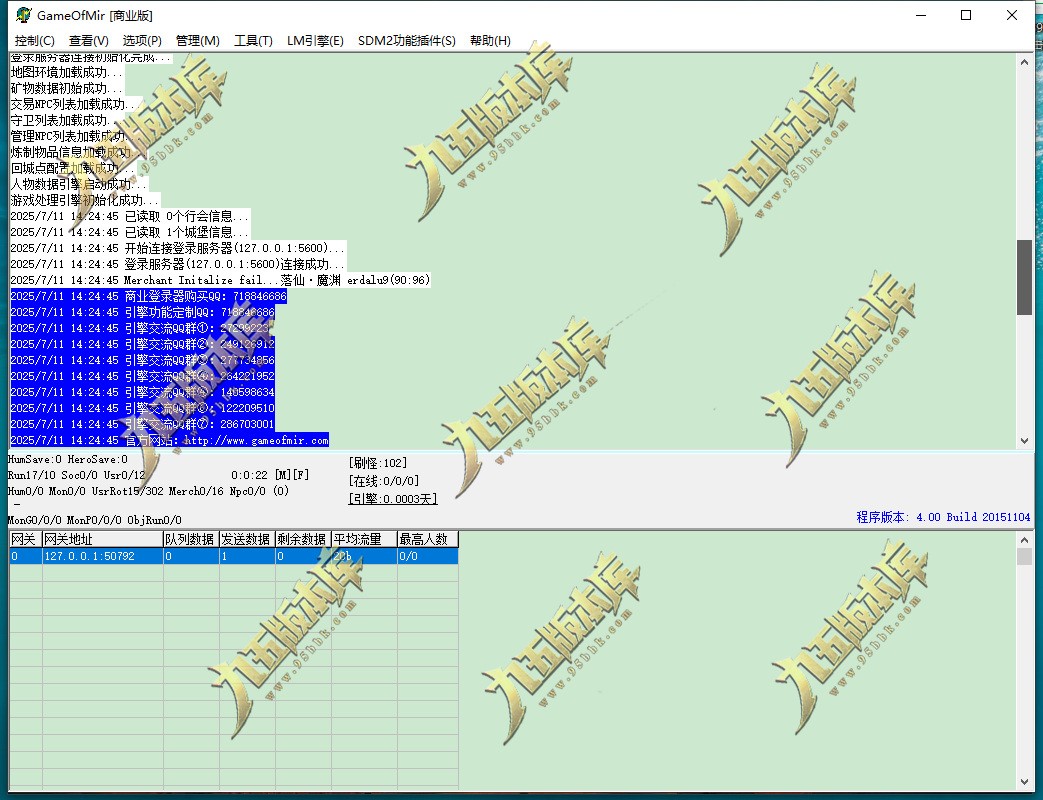Click the gateway list scrollbar up arrow
The image size is (1043, 800).
pyautogui.click(x=1024, y=539)
